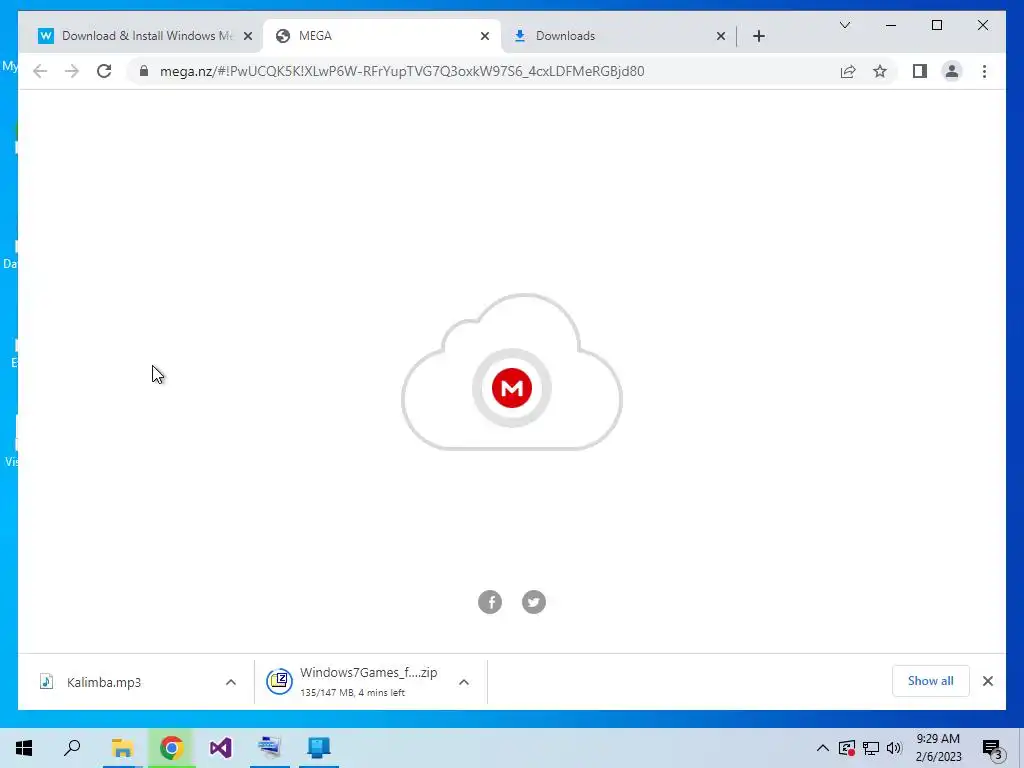Click Show all downloads
The width and height of the screenshot is (1024, 768).
point(930,680)
